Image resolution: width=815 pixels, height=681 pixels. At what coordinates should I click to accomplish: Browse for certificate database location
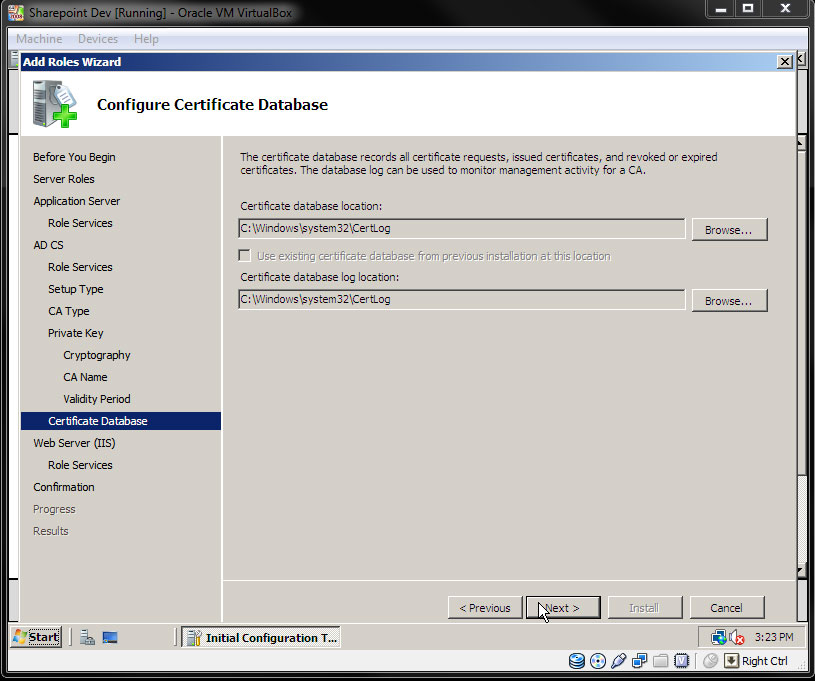click(x=729, y=230)
